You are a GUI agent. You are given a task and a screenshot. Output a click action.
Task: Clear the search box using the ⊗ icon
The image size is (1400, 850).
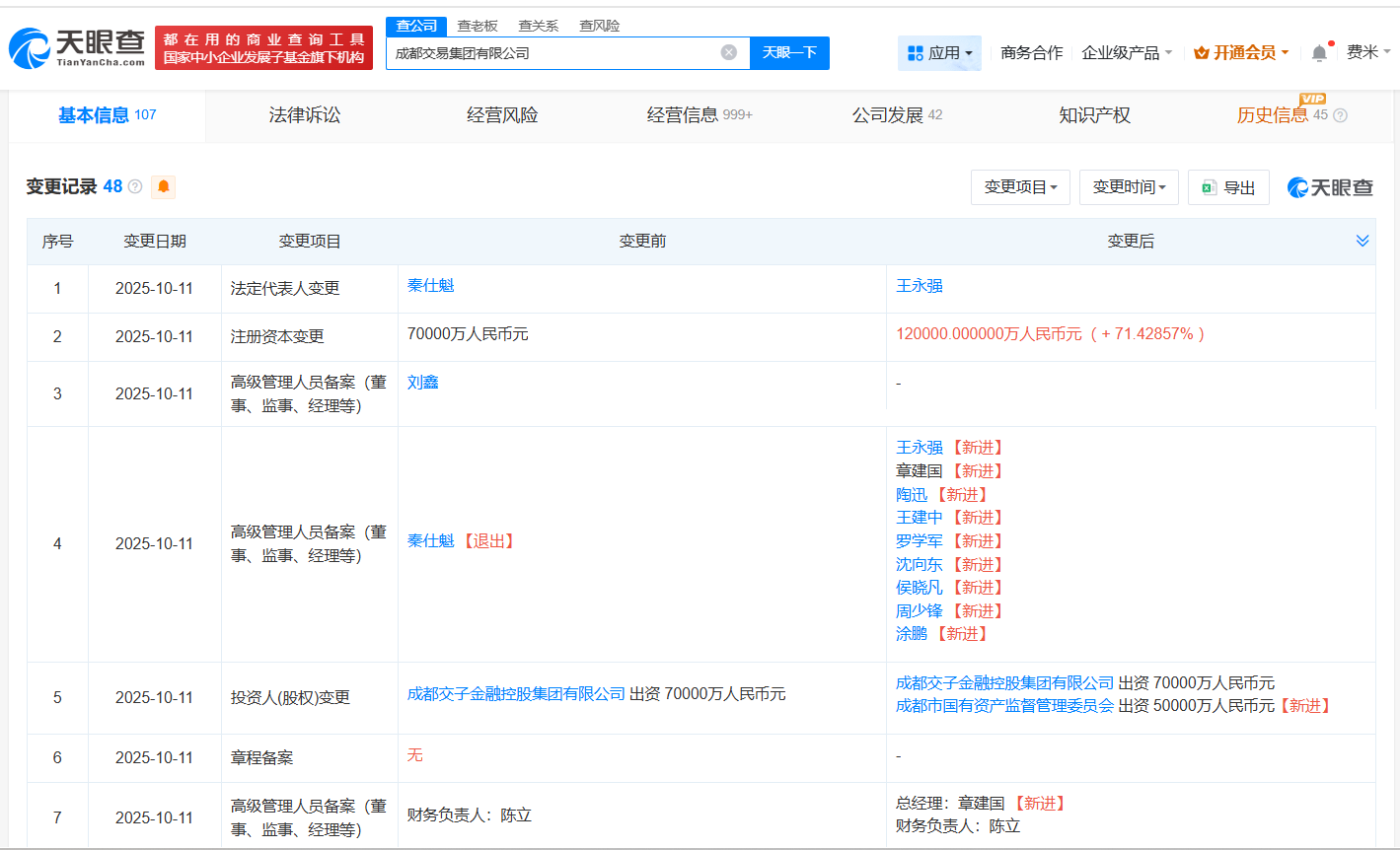728,53
